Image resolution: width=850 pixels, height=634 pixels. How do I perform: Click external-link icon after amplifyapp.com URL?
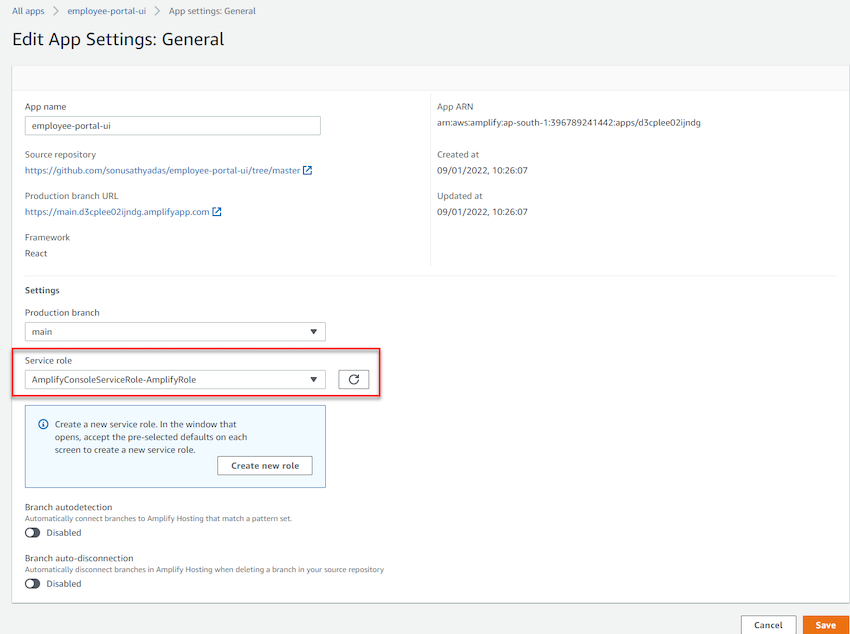[x=216, y=212]
